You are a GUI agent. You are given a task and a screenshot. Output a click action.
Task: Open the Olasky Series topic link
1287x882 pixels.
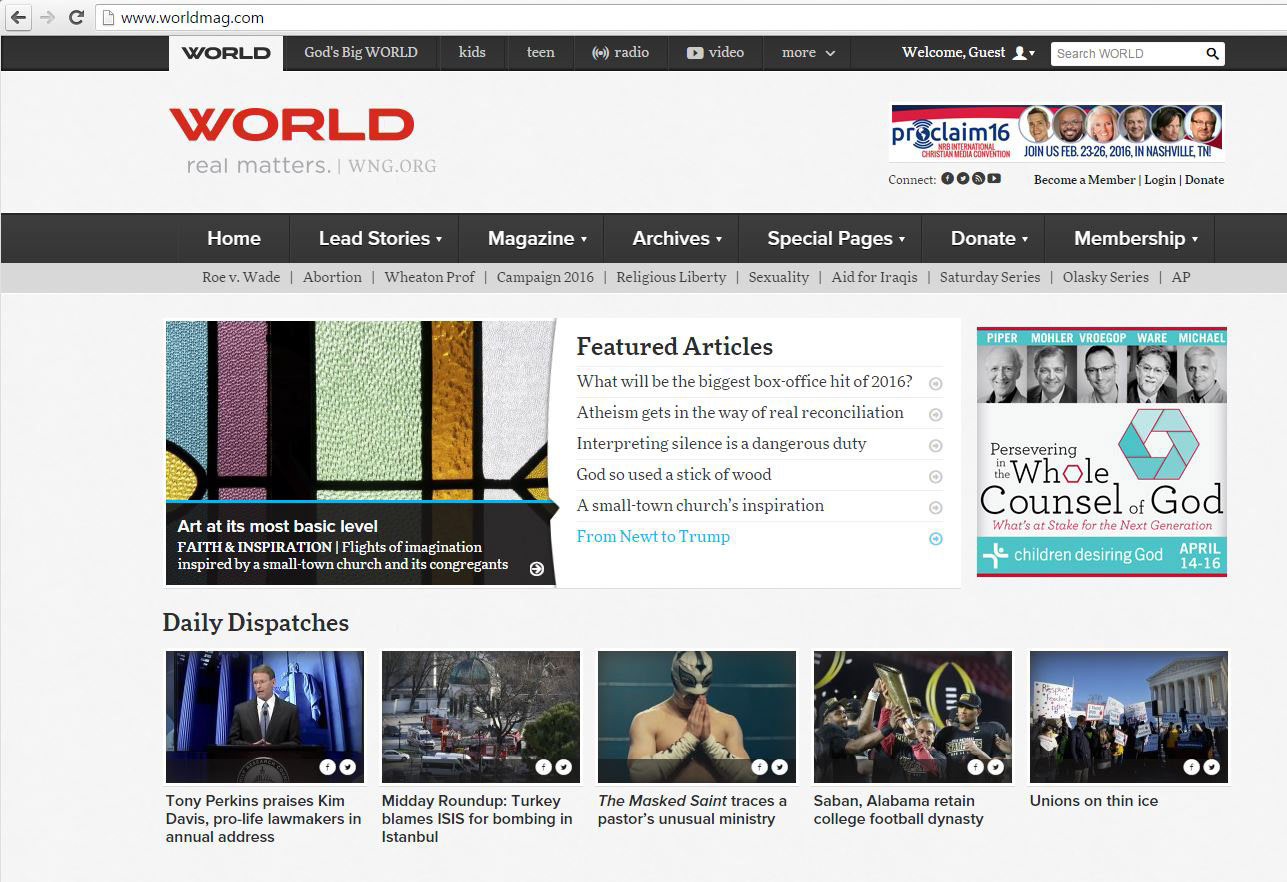[1105, 277]
